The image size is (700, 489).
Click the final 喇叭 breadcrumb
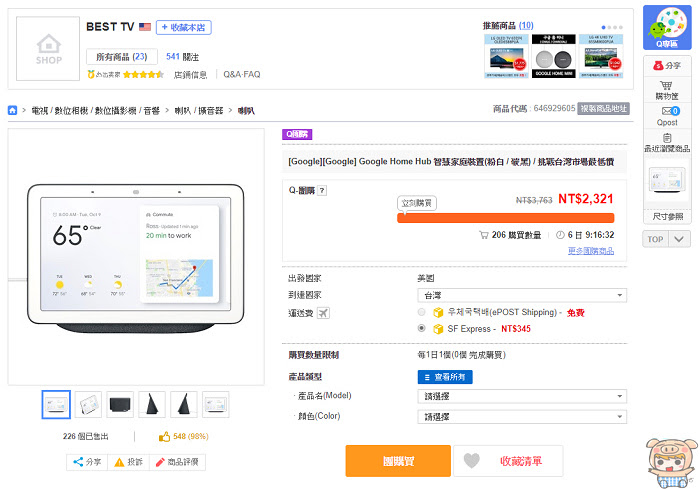[246, 110]
